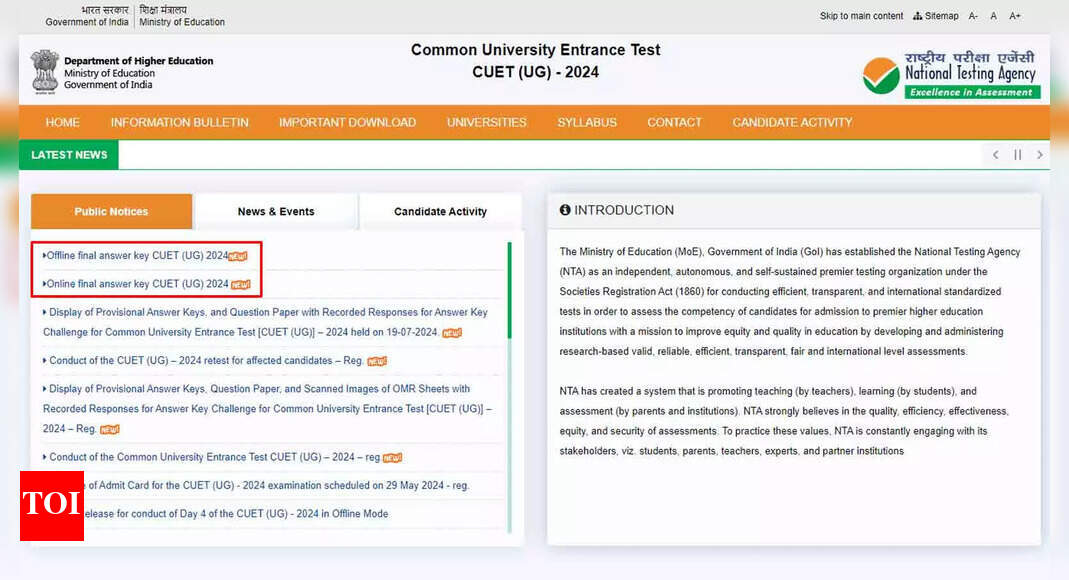This screenshot has height=580, width=1069.
Task: Open Conduct of the Common University Entrance Test notice
Action: tap(214, 457)
